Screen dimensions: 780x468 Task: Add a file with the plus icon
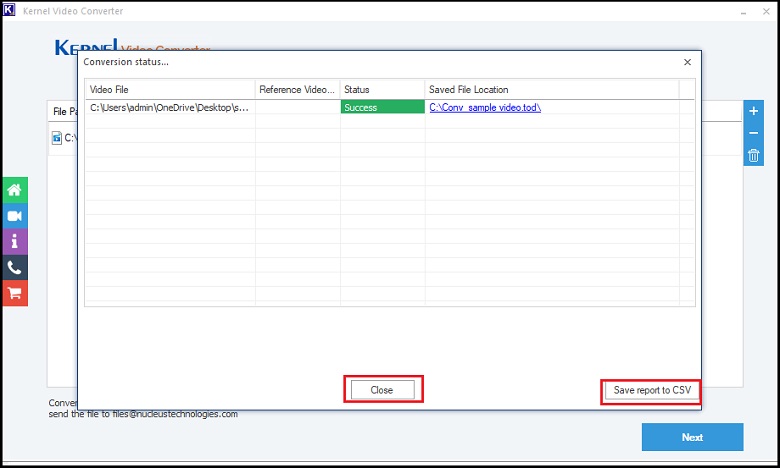coord(754,111)
